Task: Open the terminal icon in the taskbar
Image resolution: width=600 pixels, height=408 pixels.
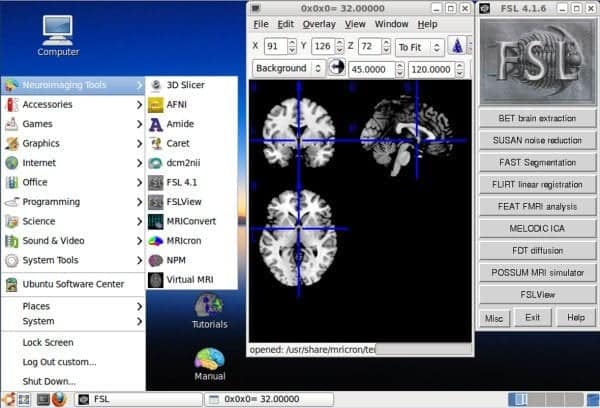Action: 43,399
